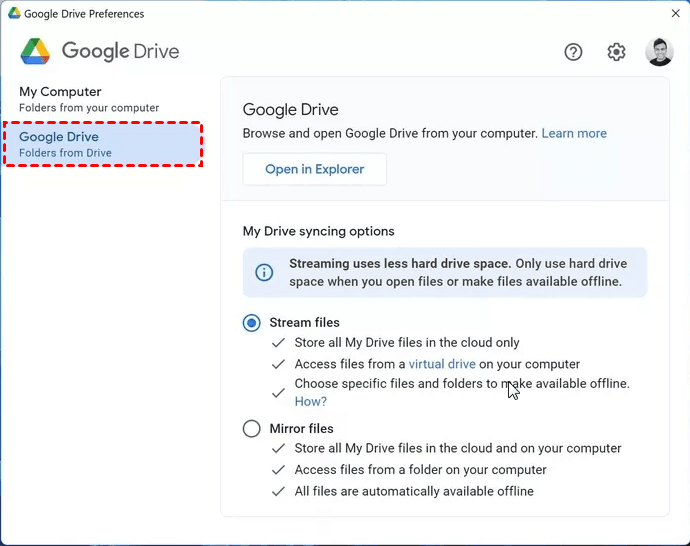Click the info icon in streaming banner

[264, 273]
